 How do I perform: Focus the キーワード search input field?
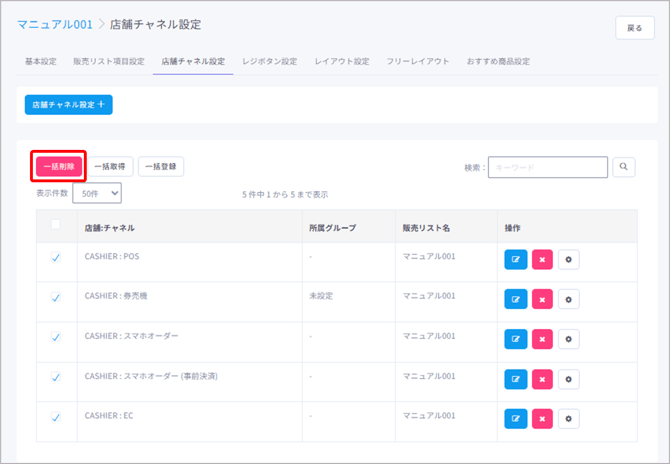pyautogui.click(x=547, y=167)
